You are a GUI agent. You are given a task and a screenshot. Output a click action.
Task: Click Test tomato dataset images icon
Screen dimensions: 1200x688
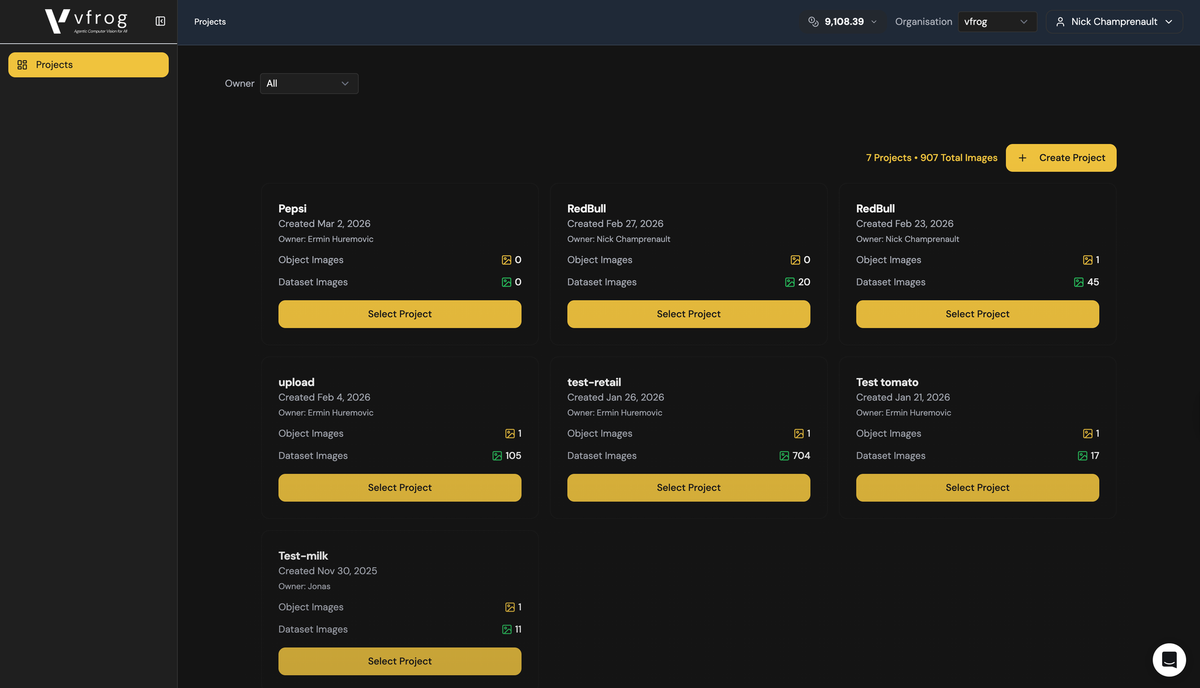tap(1083, 456)
